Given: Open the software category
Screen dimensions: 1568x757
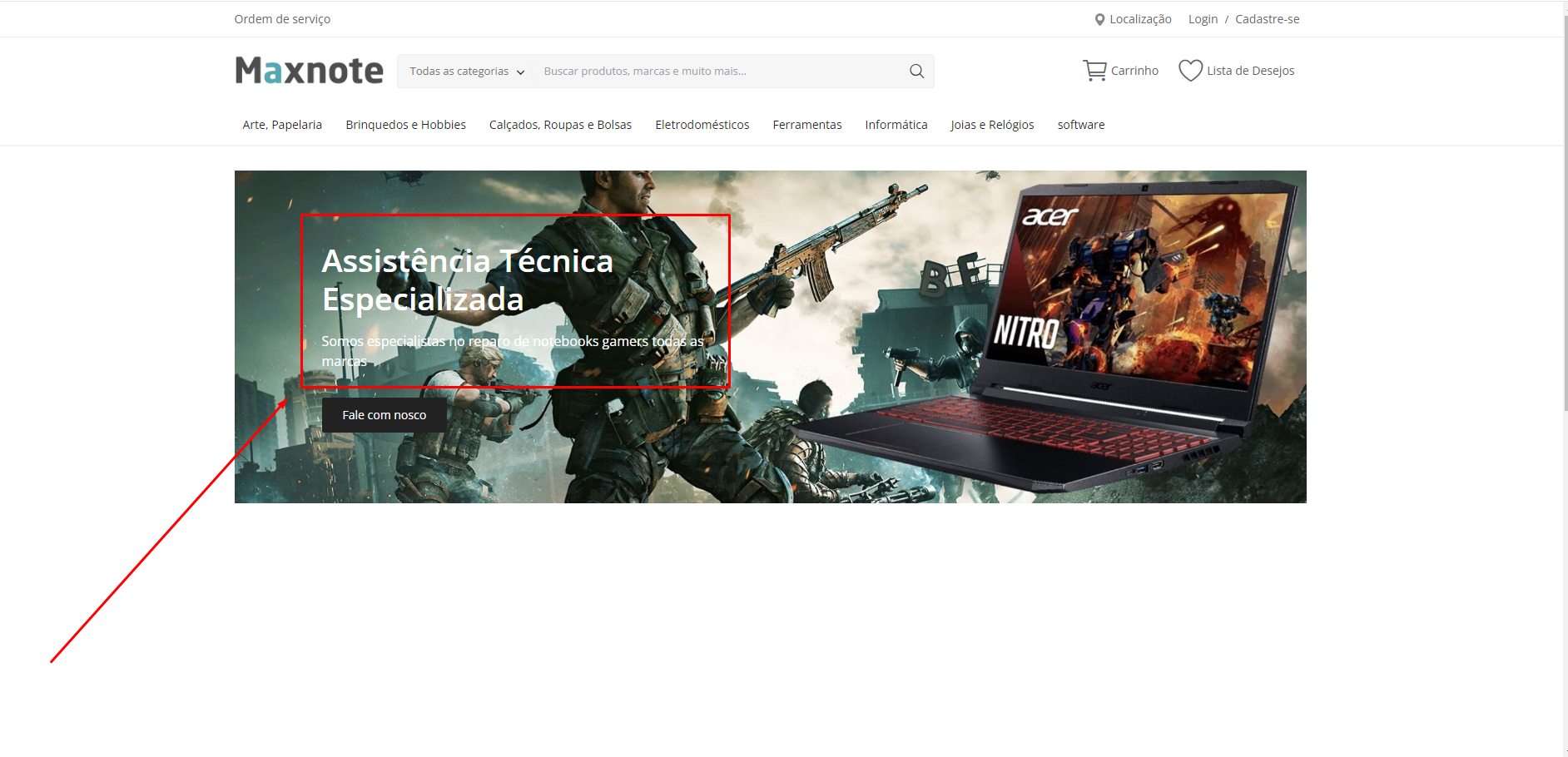Looking at the screenshot, I should (x=1081, y=125).
